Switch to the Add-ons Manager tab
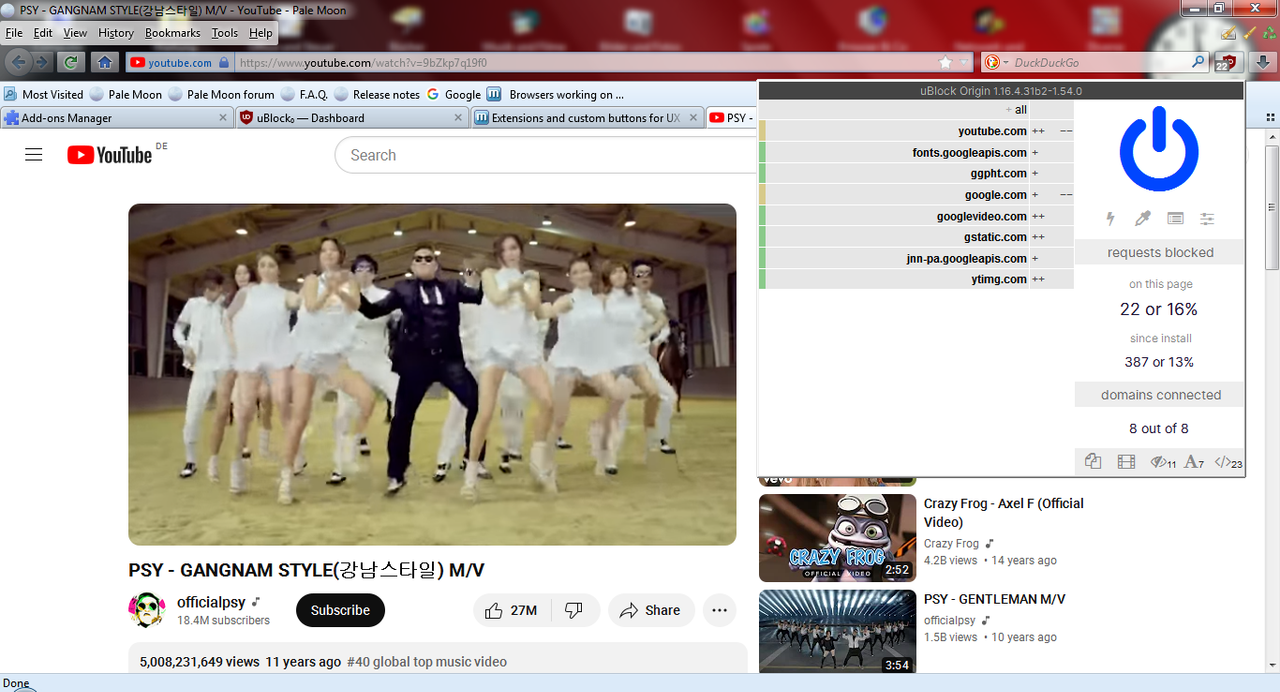 116,118
